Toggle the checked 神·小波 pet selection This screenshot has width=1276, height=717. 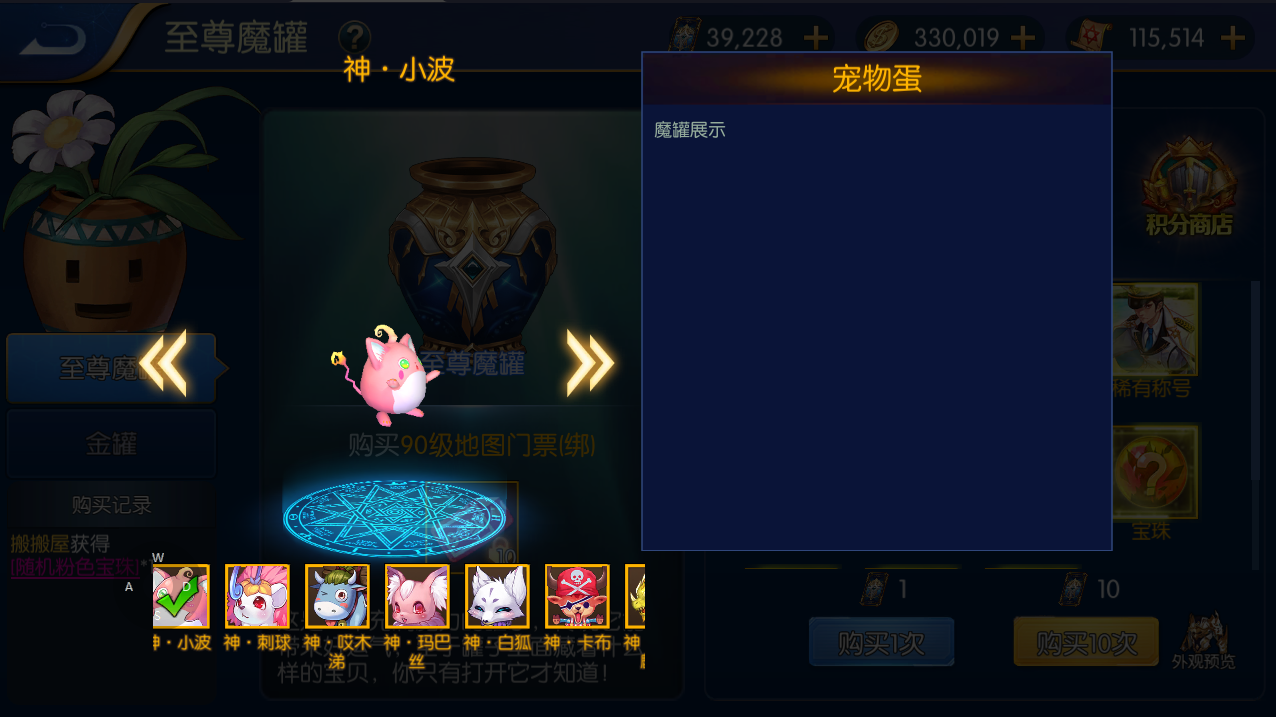181,597
